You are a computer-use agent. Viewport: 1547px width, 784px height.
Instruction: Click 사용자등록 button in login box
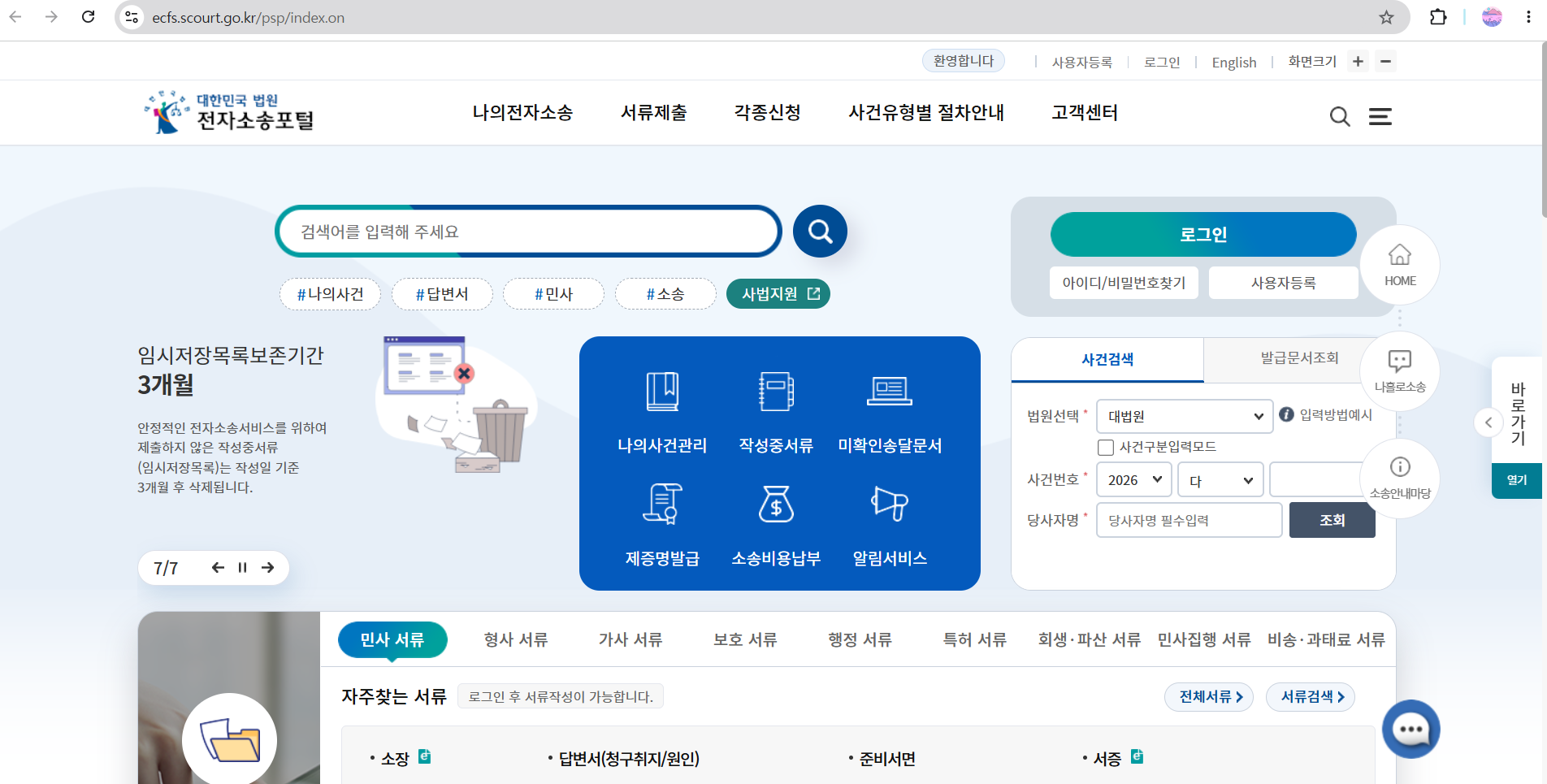pos(1283,283)
